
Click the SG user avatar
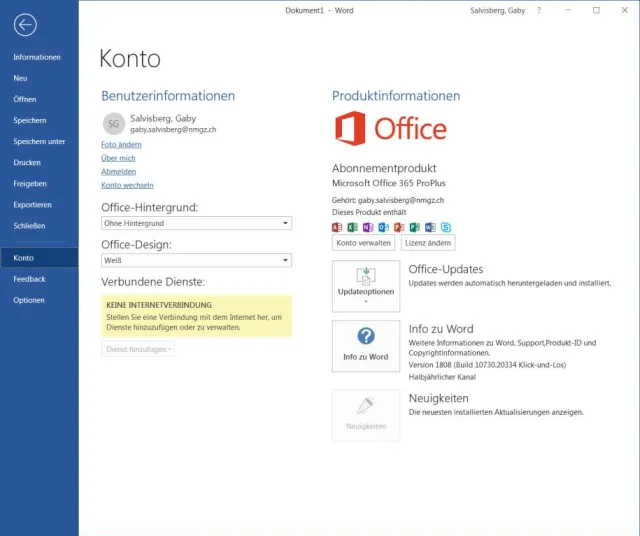pyautogui.click(x=114, y=123)
